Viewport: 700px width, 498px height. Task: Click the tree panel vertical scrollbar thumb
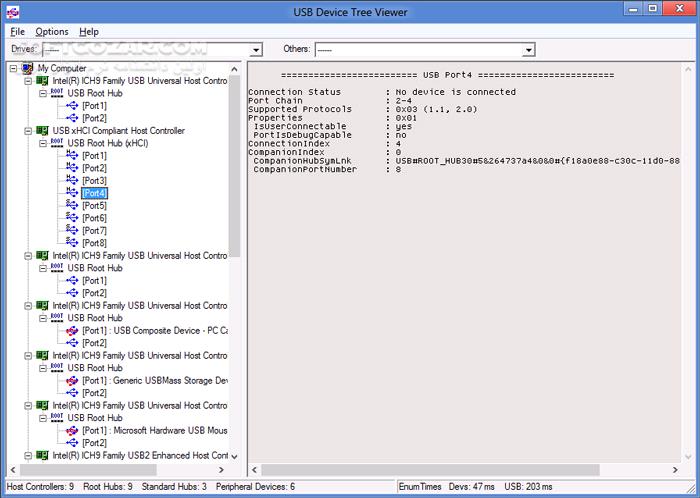tap(234, 166)
